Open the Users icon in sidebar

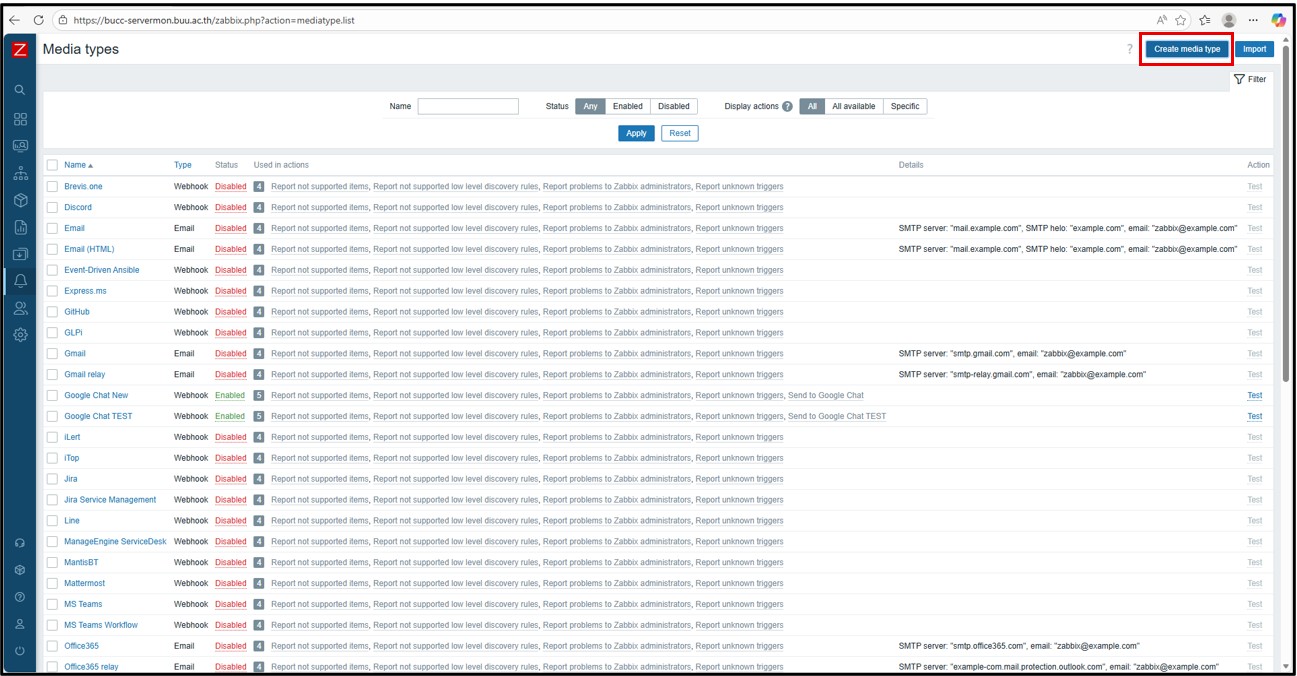pos(20,308)
